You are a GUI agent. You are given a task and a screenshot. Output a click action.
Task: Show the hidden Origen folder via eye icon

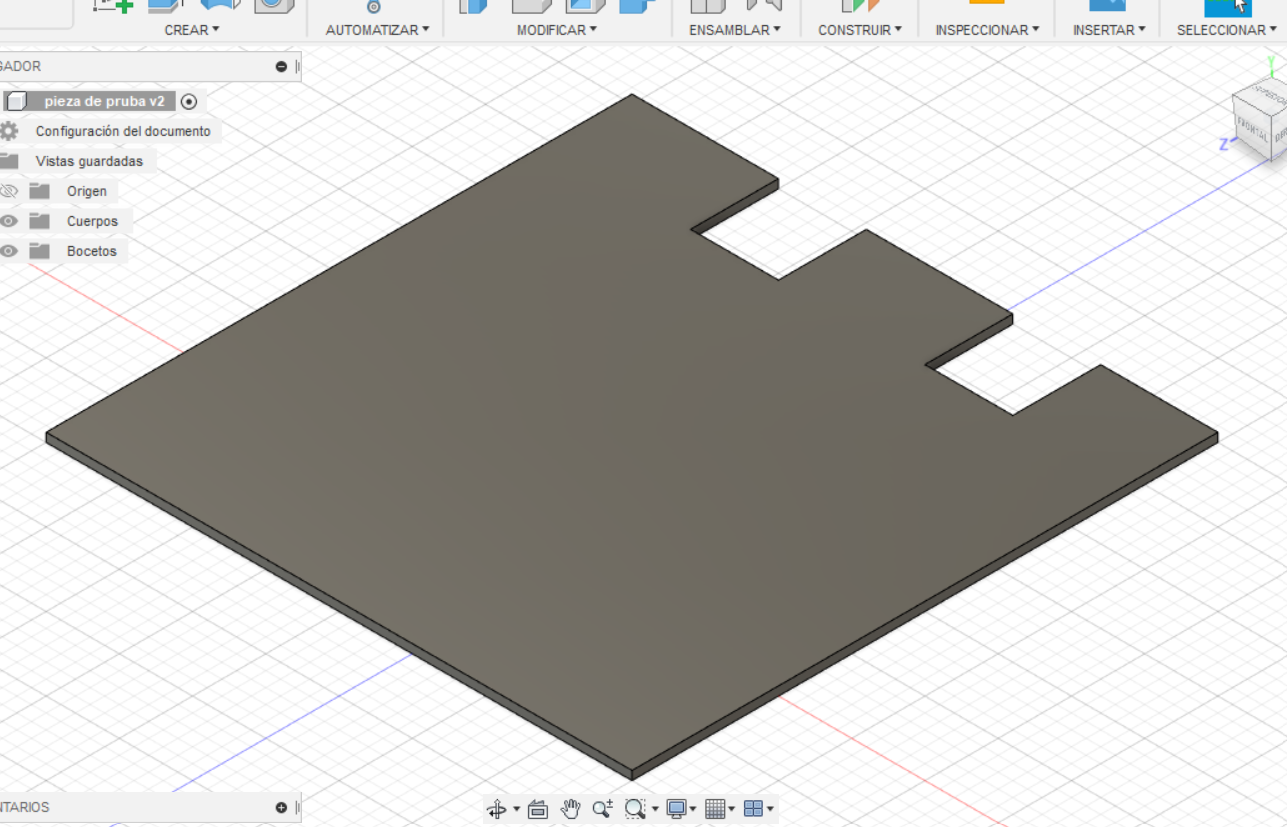point(9,191)
